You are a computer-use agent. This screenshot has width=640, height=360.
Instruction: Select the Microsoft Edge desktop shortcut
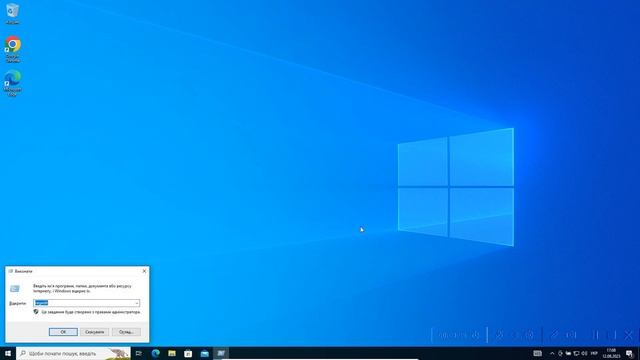click(13, 83)
